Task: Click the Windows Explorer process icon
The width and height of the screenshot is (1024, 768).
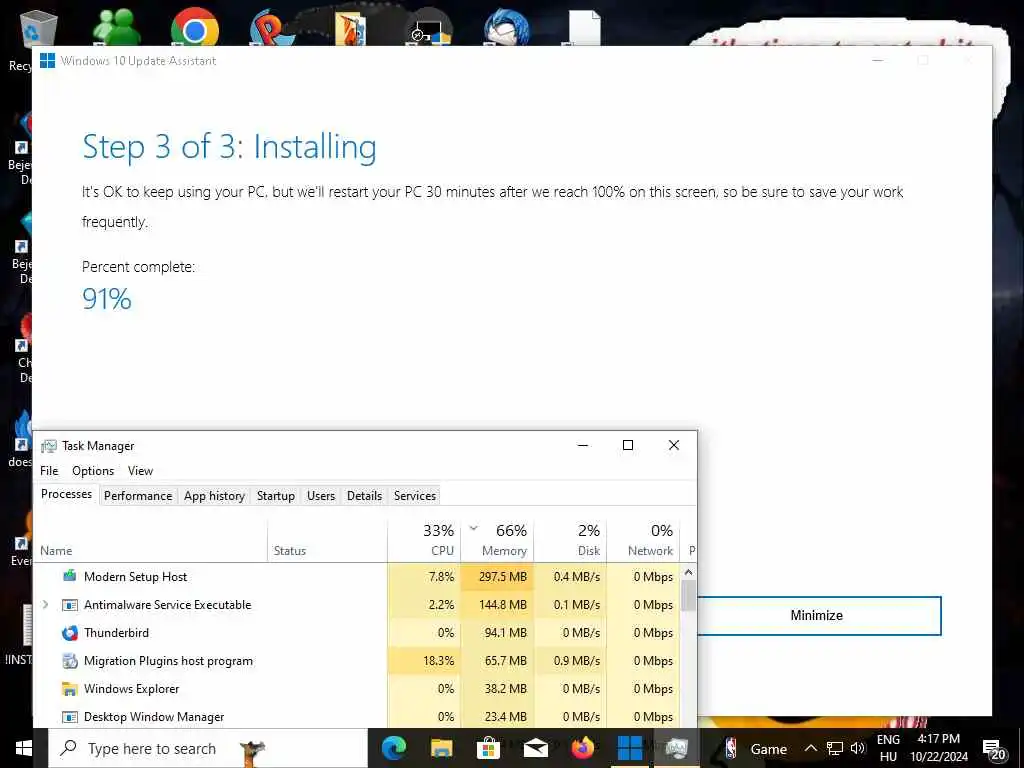Action: click(x=69, y=689)
